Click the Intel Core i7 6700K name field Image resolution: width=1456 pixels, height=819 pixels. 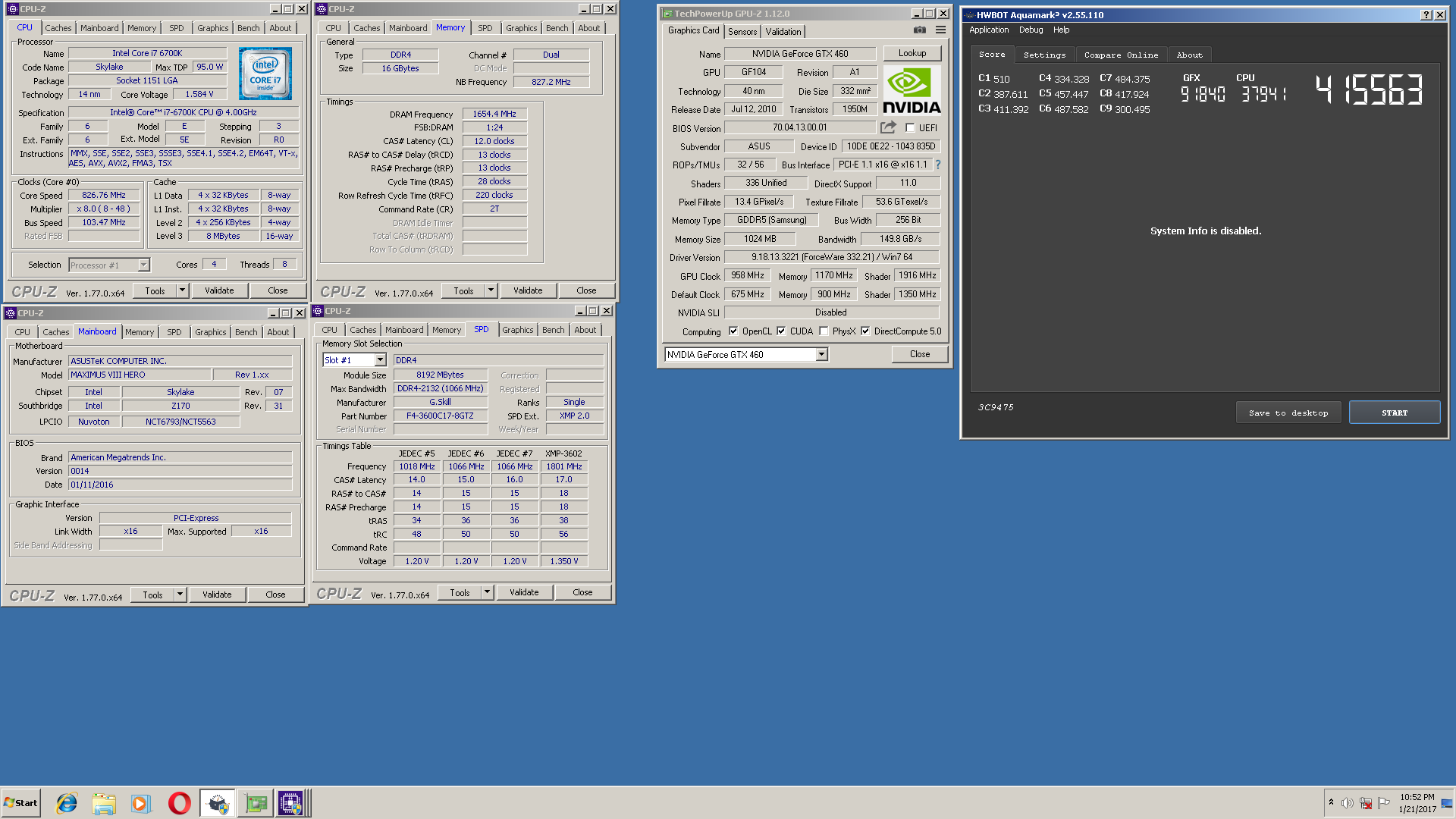(x=147, y=54)
